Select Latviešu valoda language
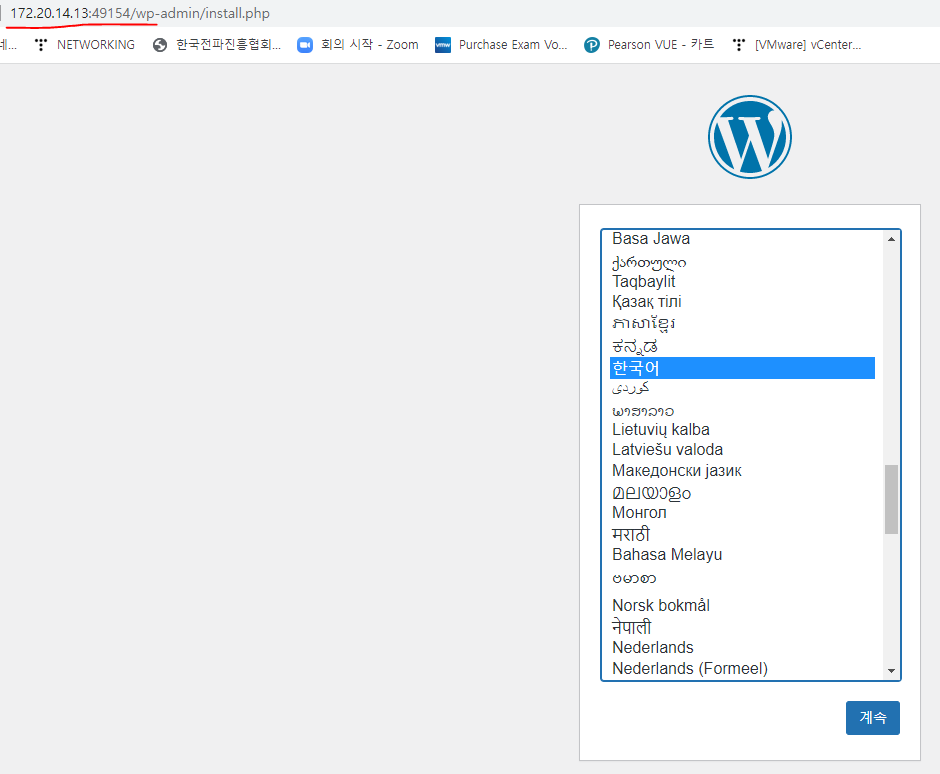This screenshot has width=940, height=774. pyautogui.click(x=742, y=450)
